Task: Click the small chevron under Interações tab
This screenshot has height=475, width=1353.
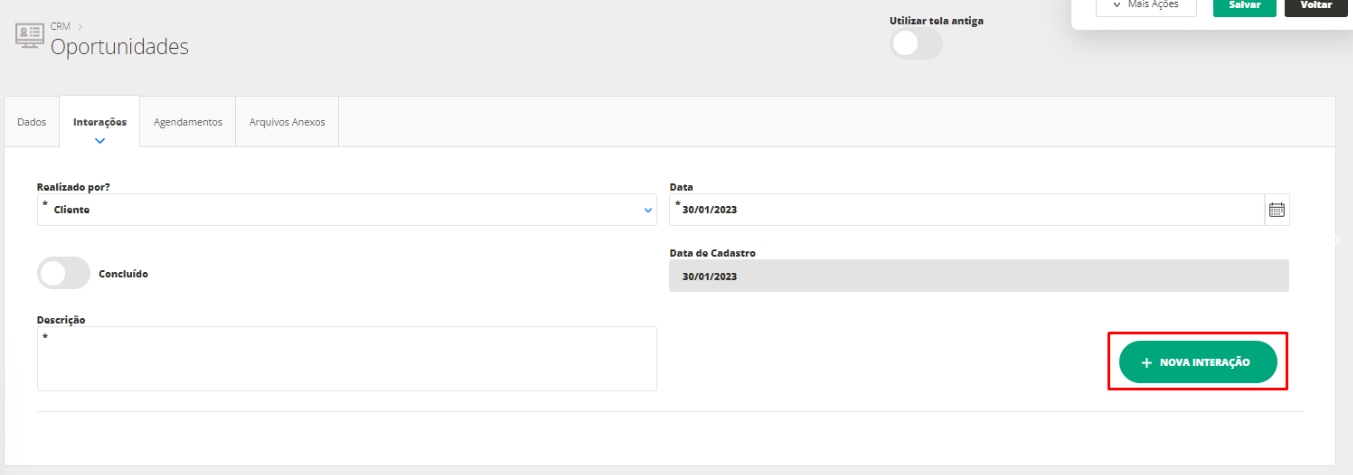Action: pos(99,141)
